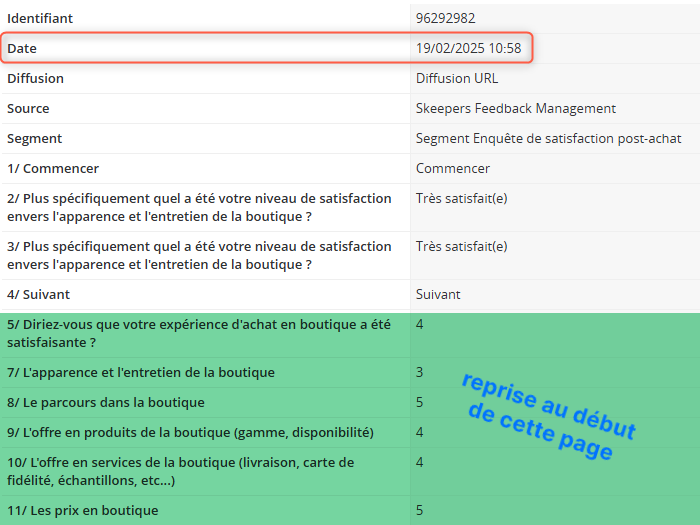Viewport: 700px width, 525px height.
Task: Click the Source label
Action: tap(28, 108)
